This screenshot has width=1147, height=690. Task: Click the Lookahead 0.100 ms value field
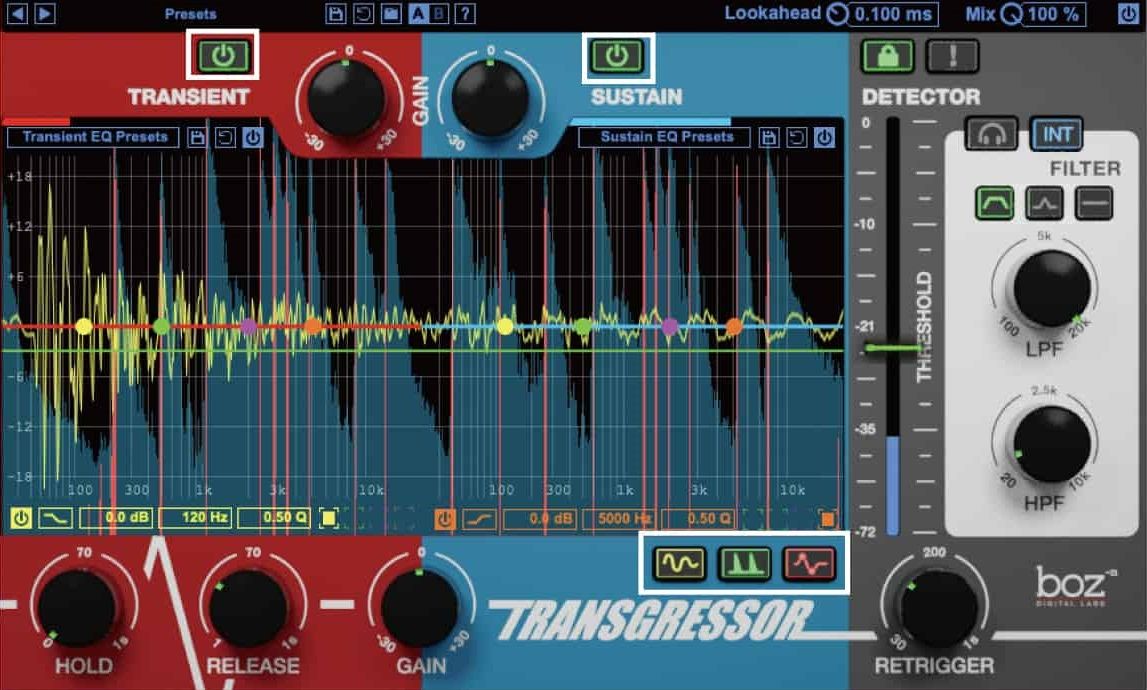click(x=894, y=14)
